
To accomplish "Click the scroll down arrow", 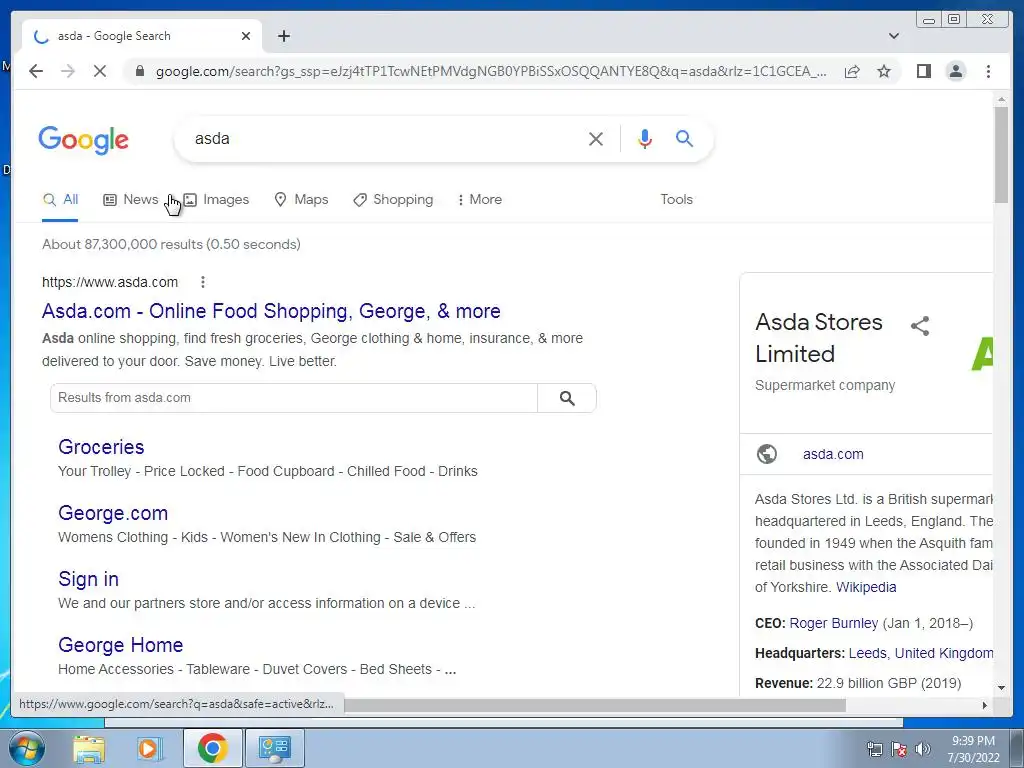I will coord(1001,688).
